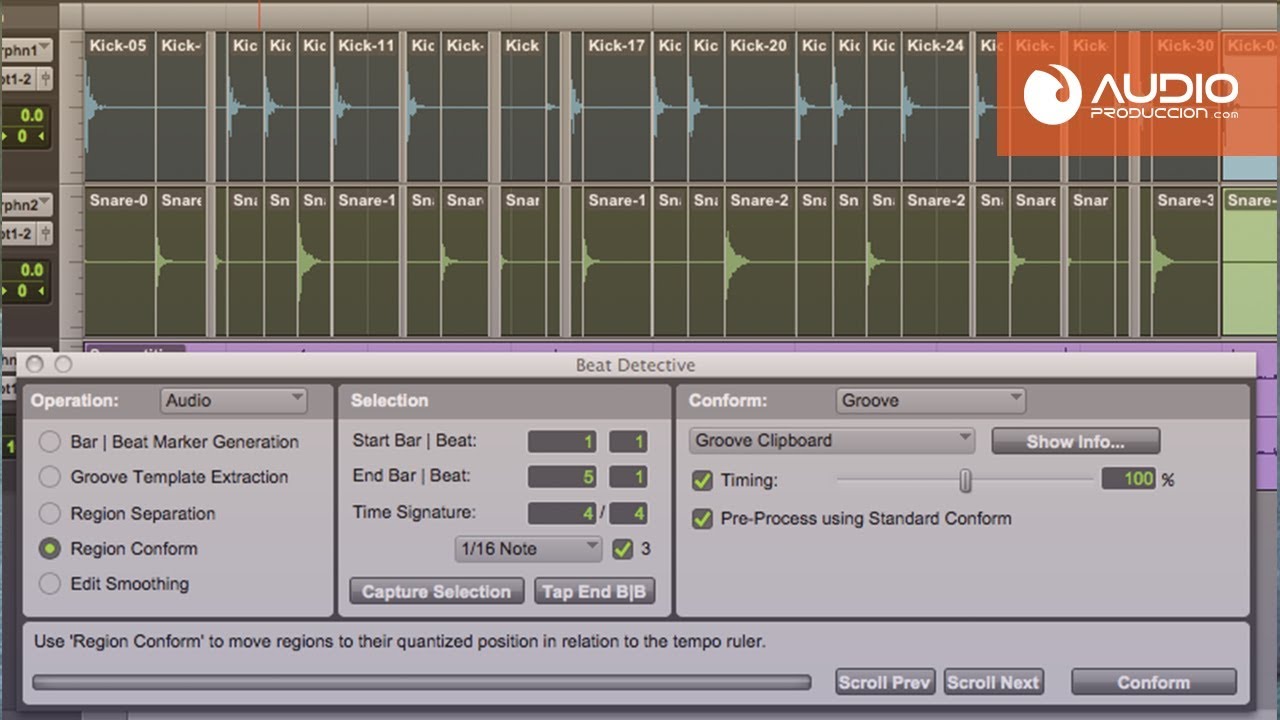Open the Conform Groove dropdown
Image resolution: width=1280 pixels, height=720 pixels.
coord(930,401)
